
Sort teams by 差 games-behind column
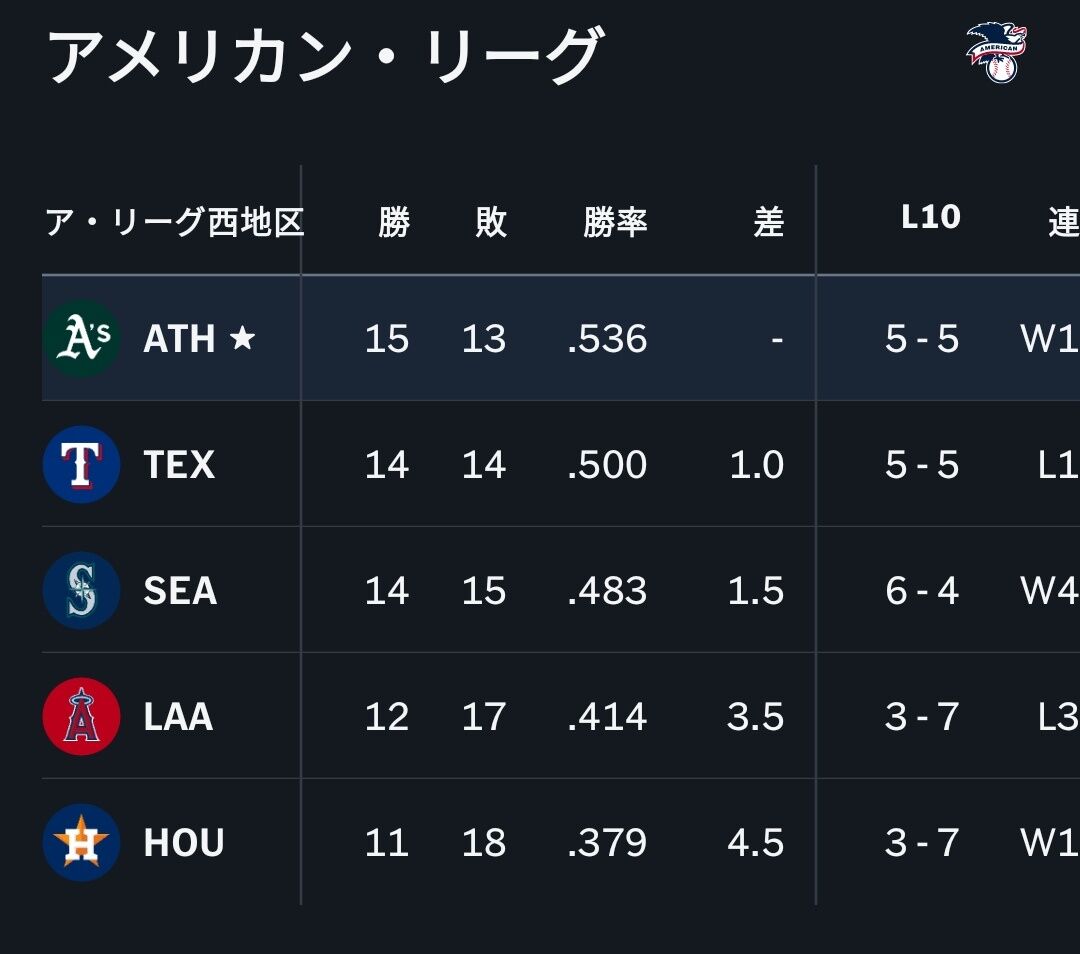tap(768, 222)
